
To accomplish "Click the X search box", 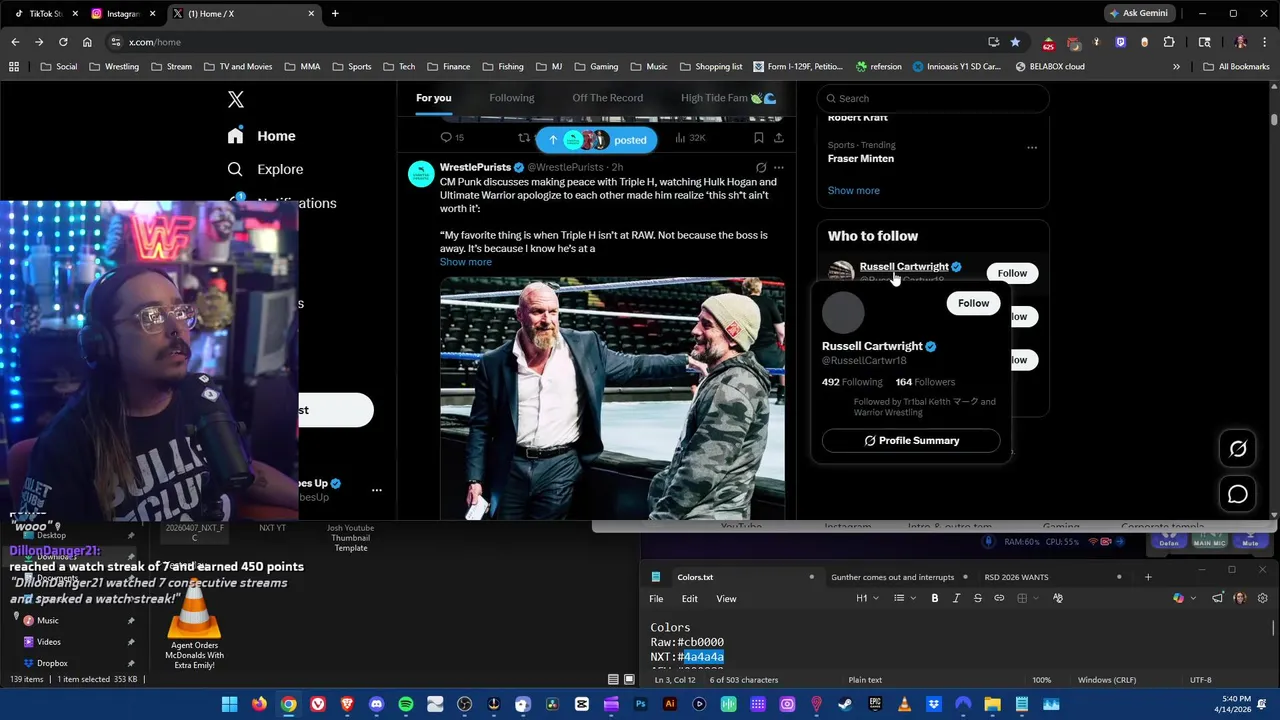I will pyautogui.click(x=933, y=98).
